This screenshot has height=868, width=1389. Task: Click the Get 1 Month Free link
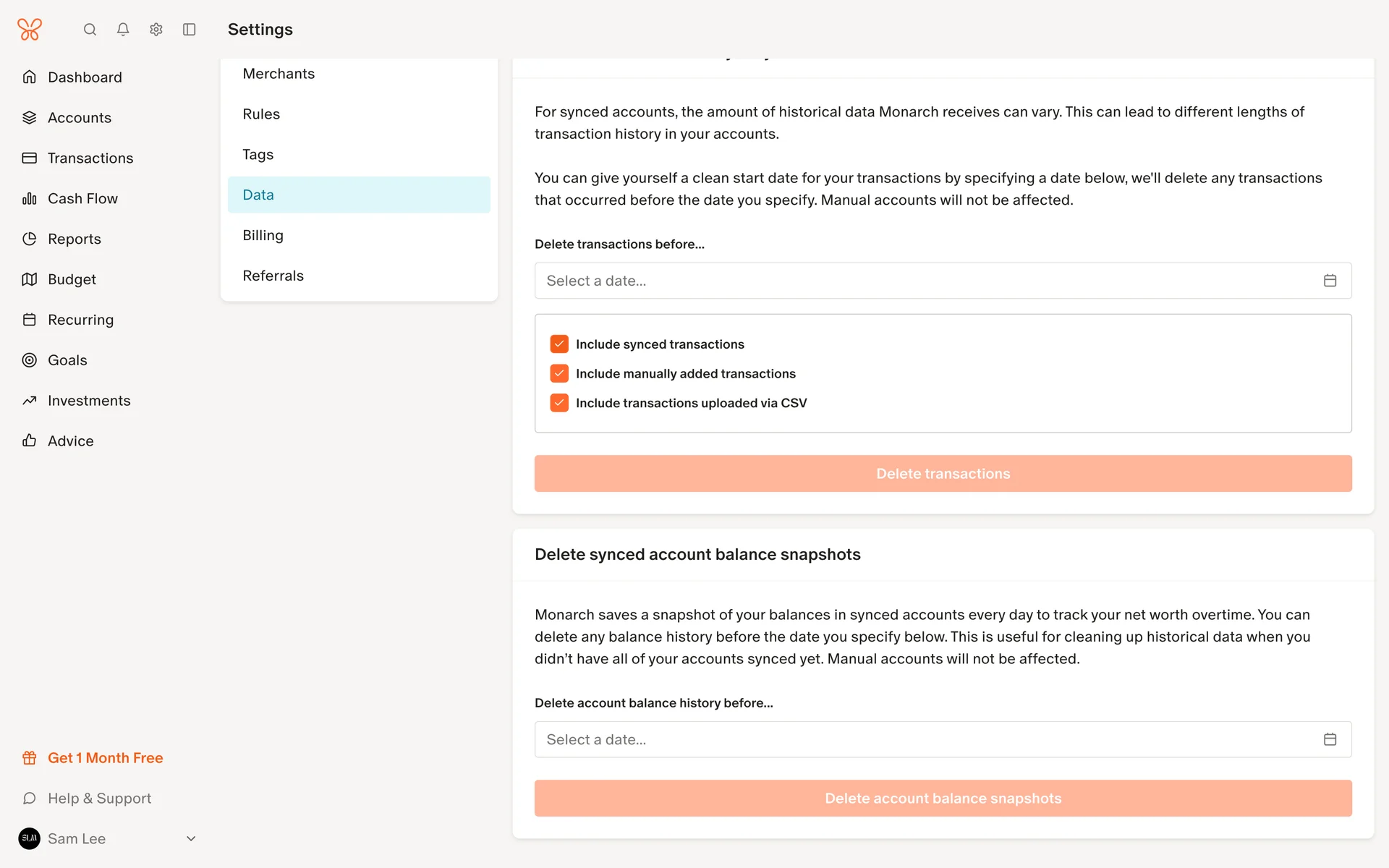click(105, 758)
